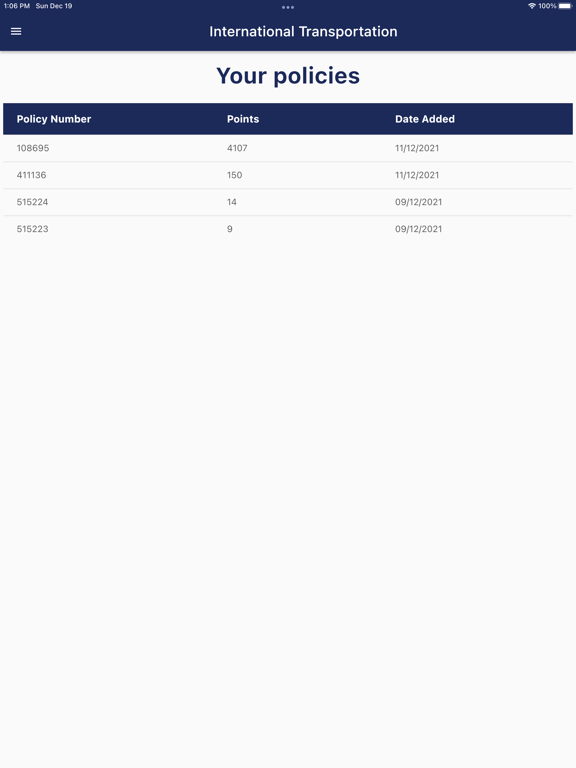
Task: Select policy number 411136
Action: (31, 175)
